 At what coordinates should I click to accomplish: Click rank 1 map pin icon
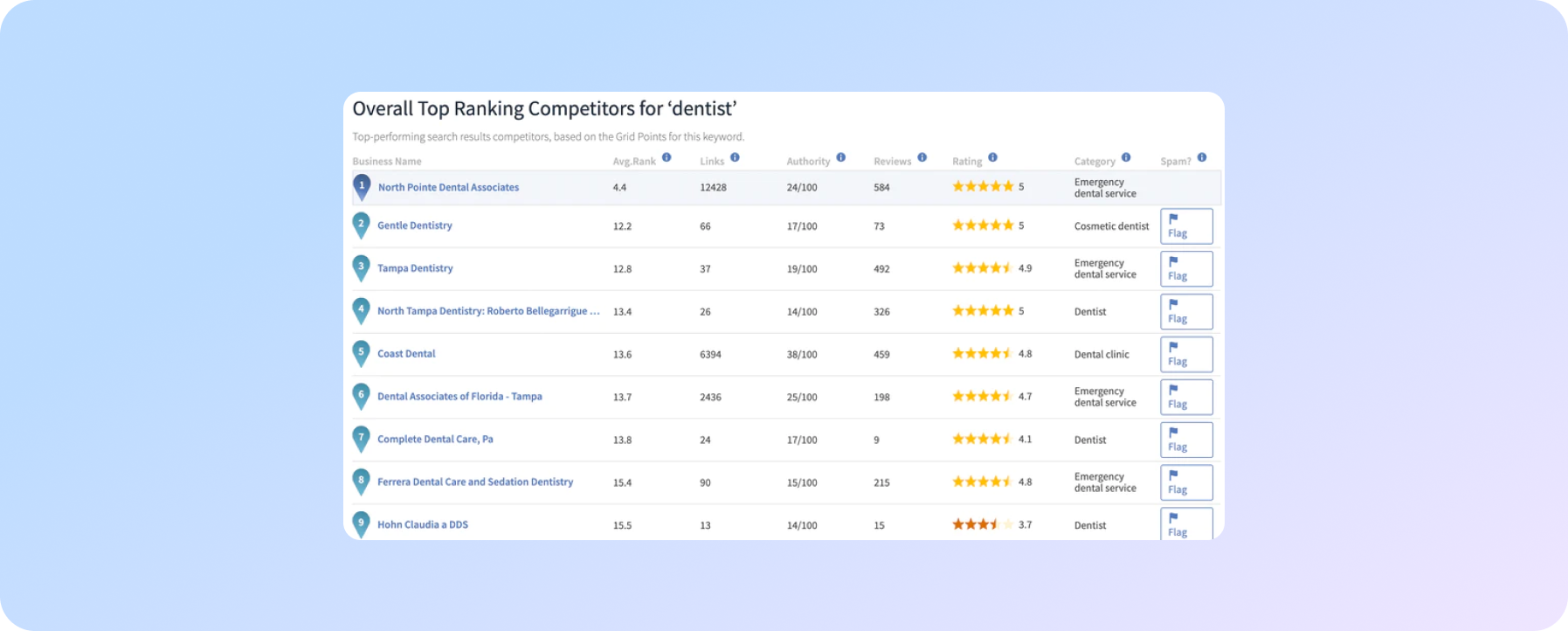tap(362, 187)
